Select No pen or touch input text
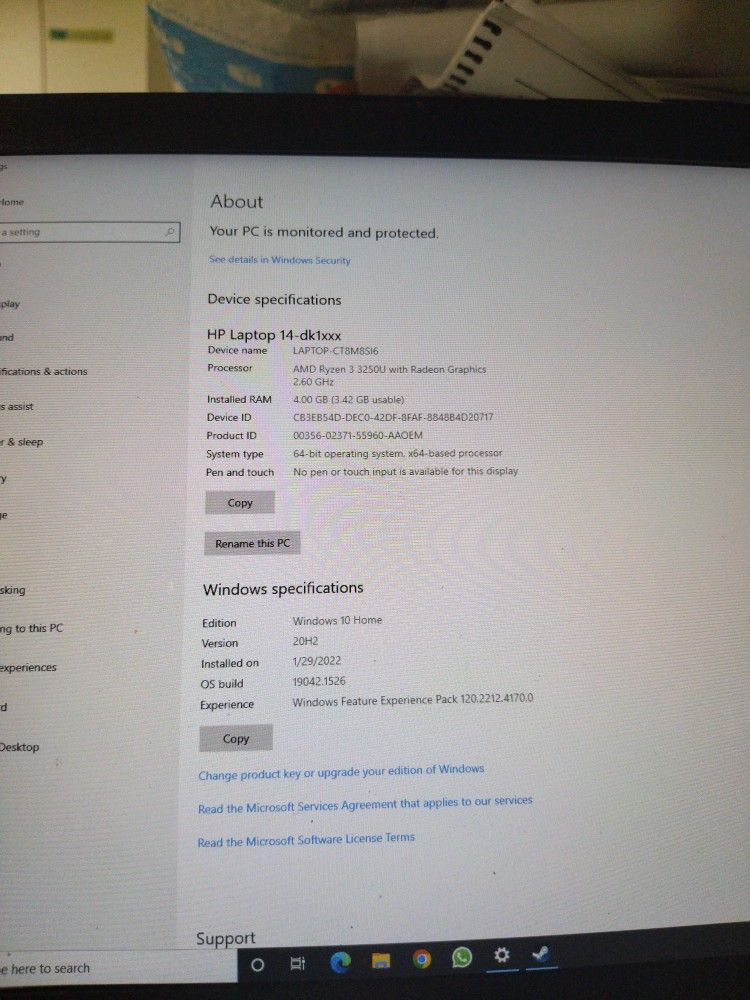The height and width of the screenshot is (1000, 750). [x=406, y=471]
